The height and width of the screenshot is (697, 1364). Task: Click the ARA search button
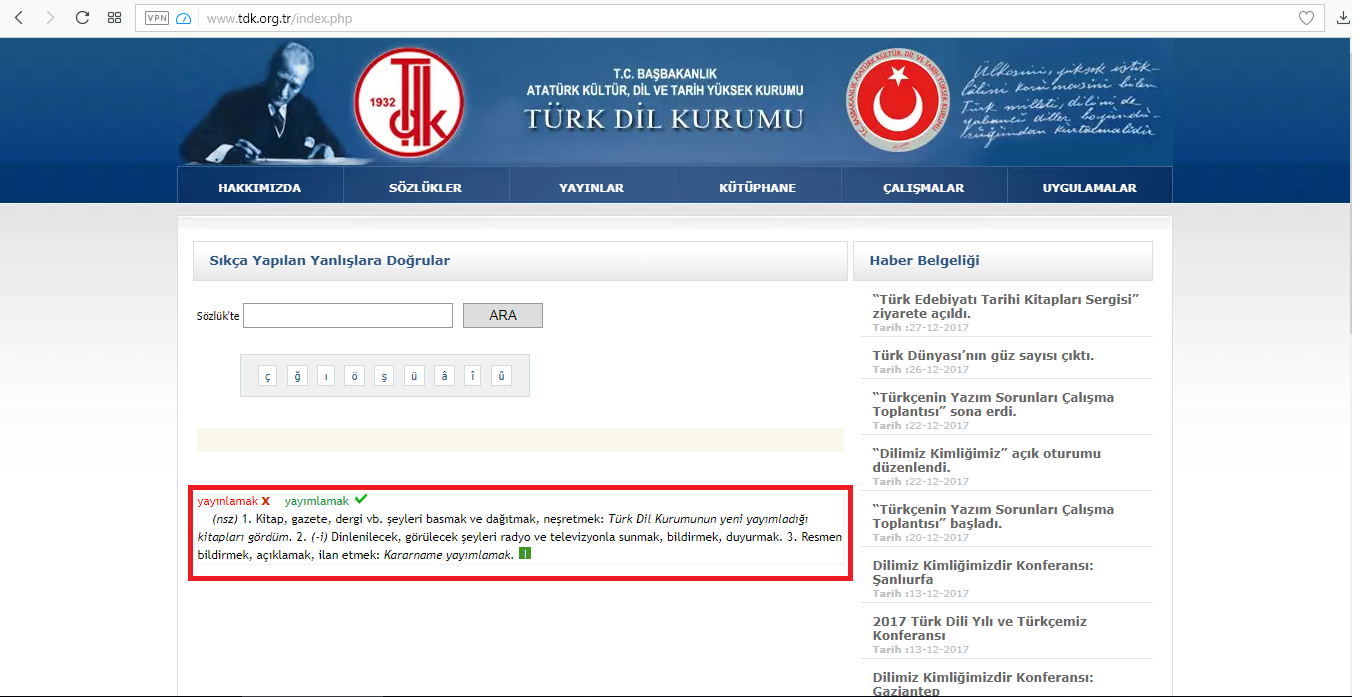click(503, 315)
